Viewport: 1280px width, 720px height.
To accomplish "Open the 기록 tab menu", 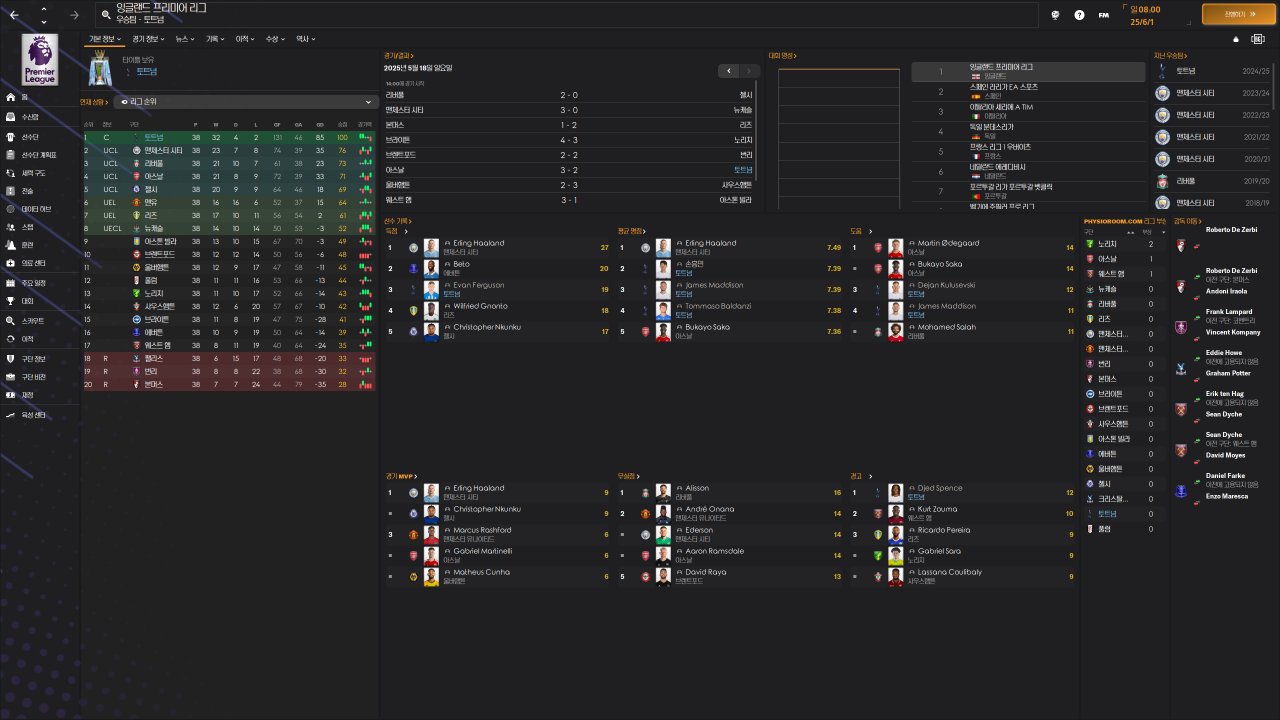I will (x=215, y=39).
